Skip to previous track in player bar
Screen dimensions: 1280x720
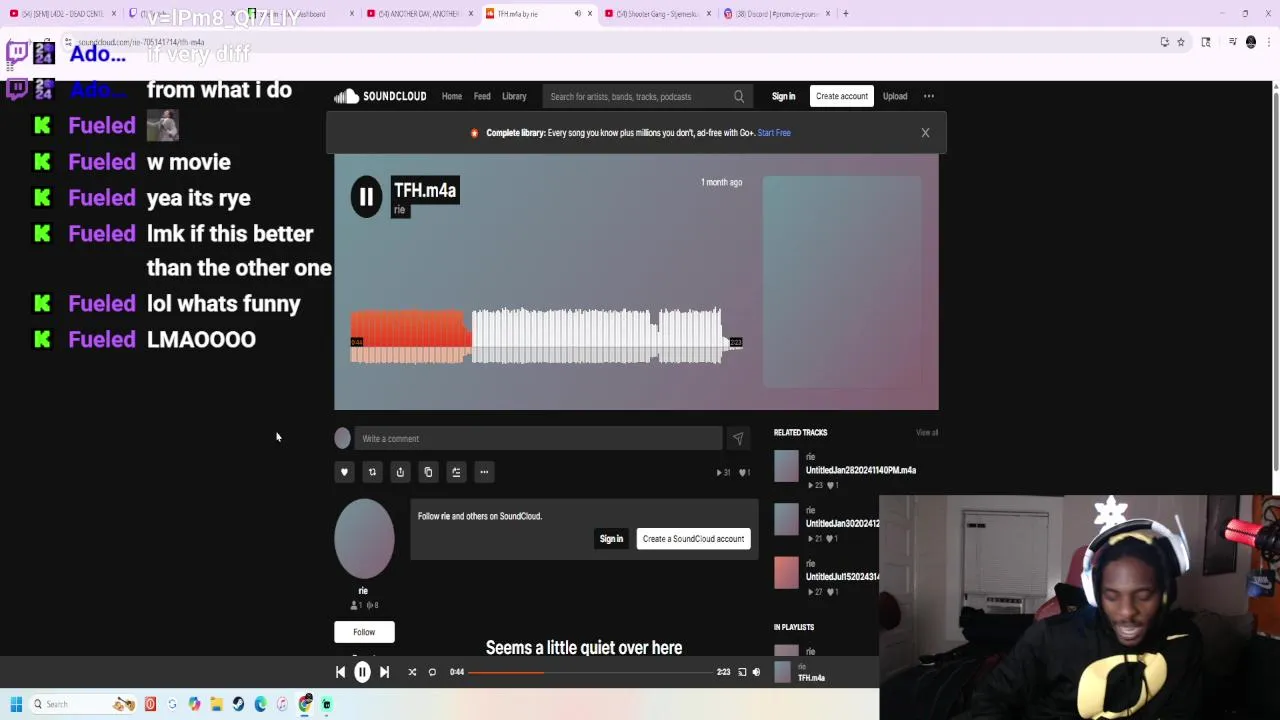[x=340, y=672]
